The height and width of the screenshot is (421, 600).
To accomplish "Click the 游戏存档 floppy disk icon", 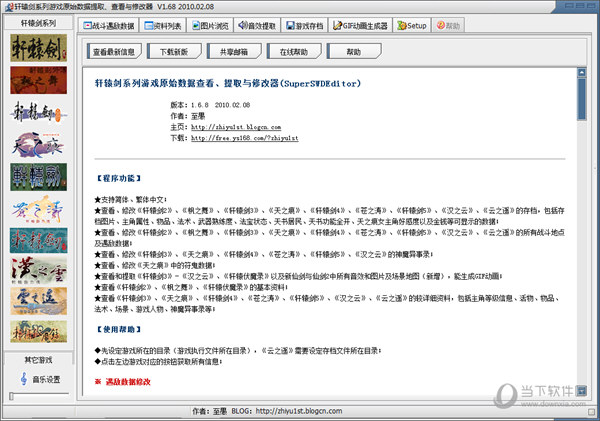I will pos(290,26).
